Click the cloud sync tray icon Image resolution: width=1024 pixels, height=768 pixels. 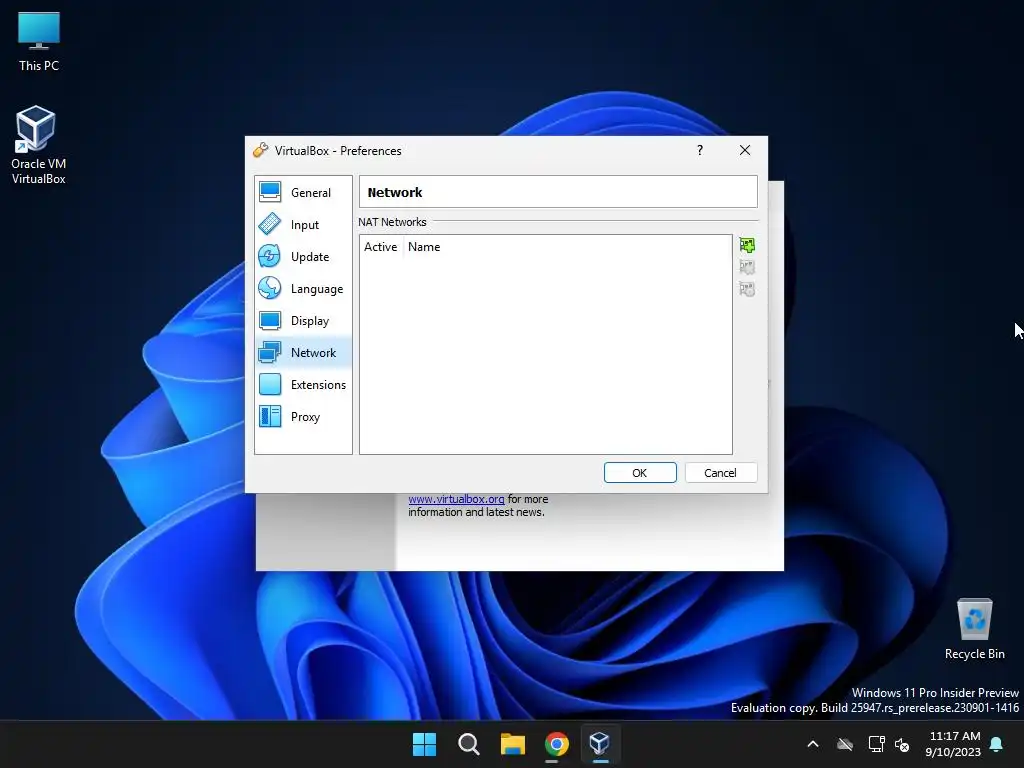click(x=845, y=744)
